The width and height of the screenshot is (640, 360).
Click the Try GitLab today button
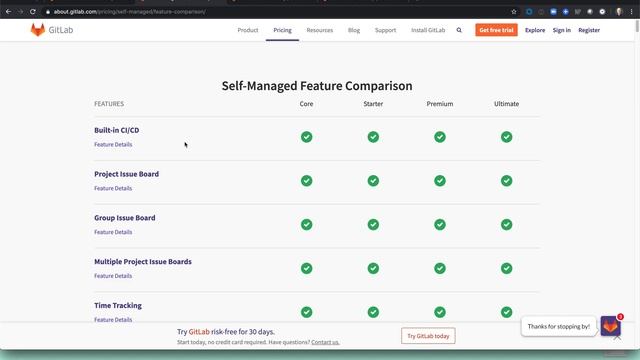[x=428, y=336]
